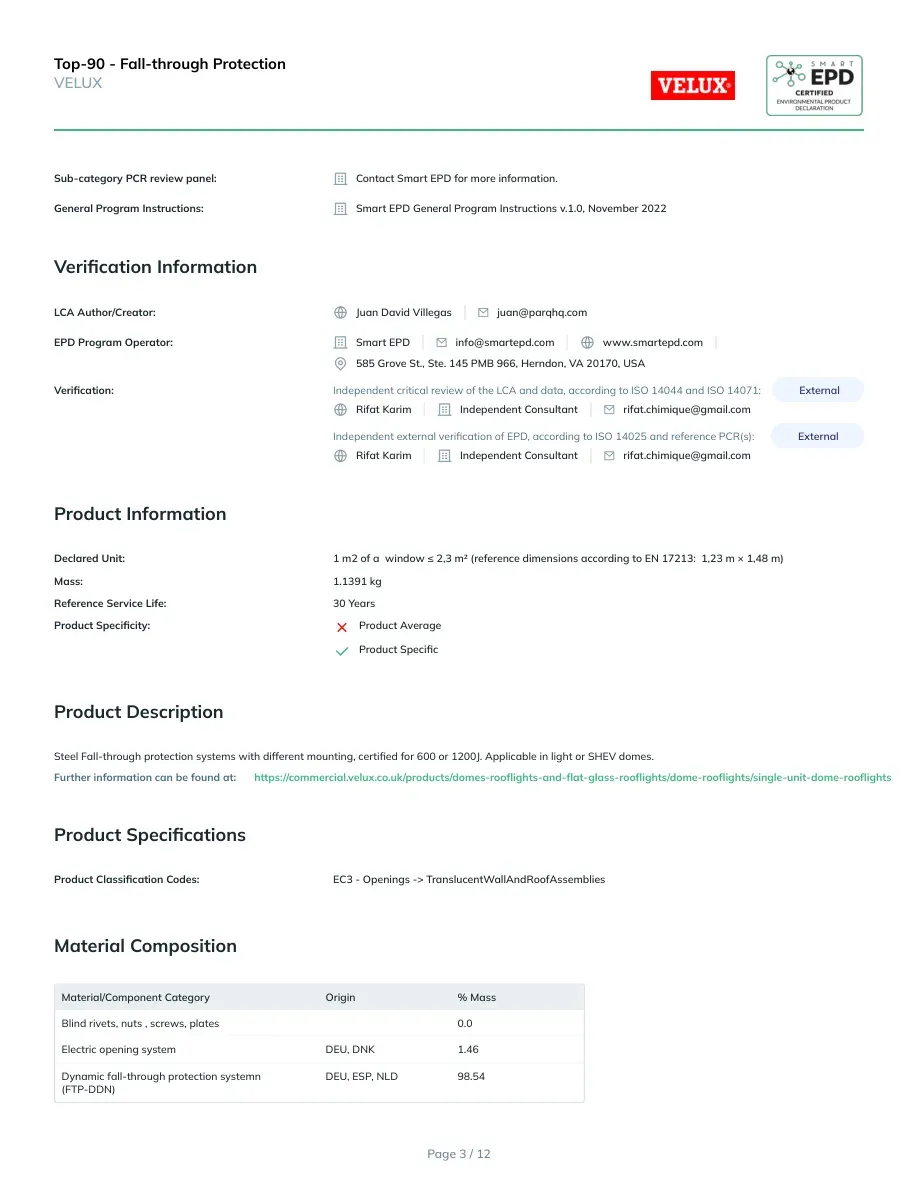Click the Origin column header

click(340, 998)
